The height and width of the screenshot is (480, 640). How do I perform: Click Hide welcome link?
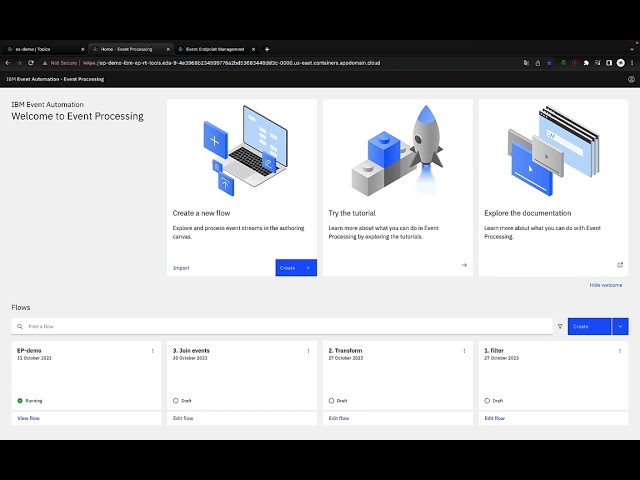[x=606, y=285]
